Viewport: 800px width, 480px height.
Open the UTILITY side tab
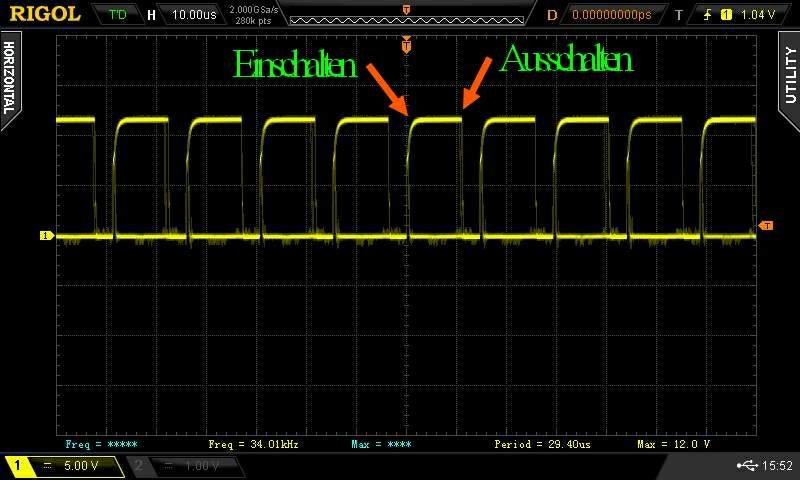coord(789,75)
